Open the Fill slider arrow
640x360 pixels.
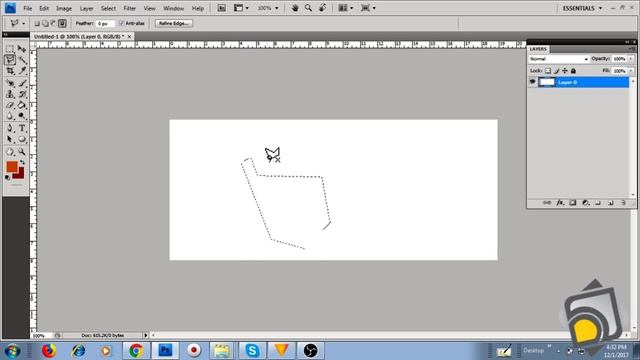click(x=631, y=71)
